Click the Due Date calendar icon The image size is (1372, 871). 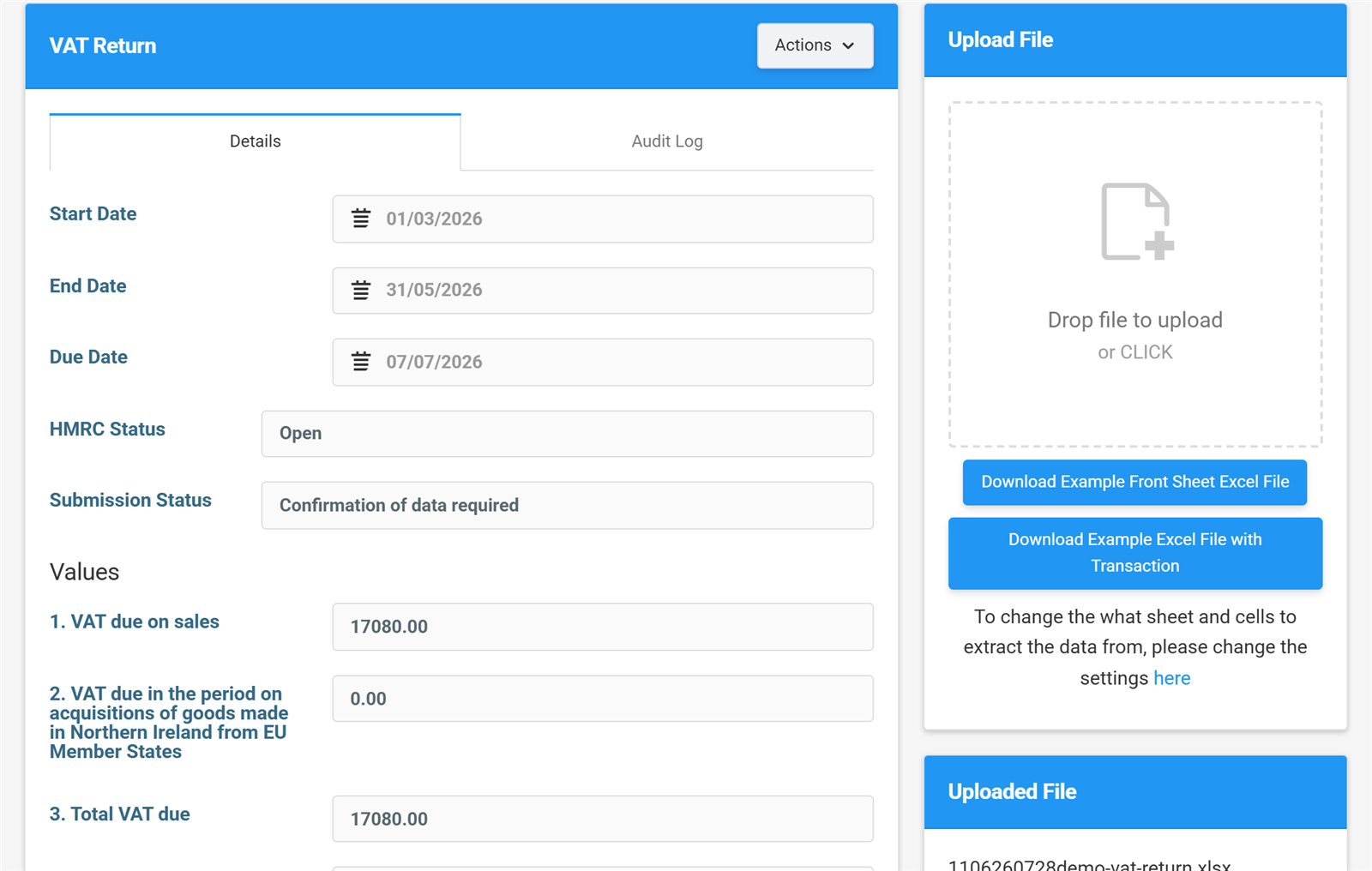[361, 362]
